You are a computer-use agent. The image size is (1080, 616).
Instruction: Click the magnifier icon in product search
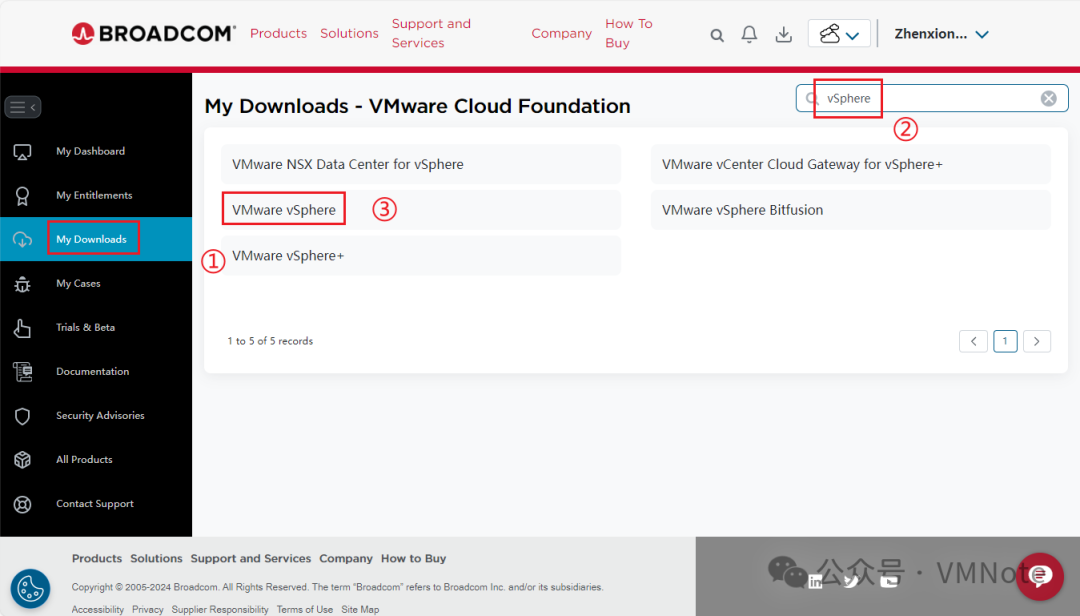811,99
